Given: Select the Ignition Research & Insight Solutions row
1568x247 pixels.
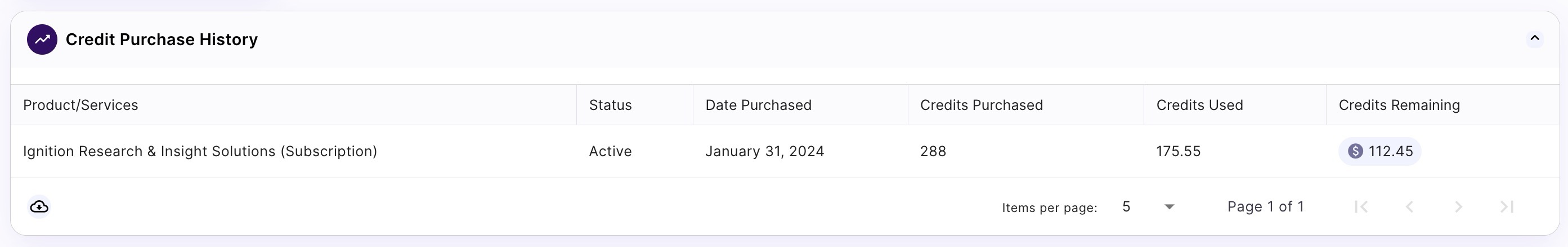Looking at the screenshot, I should [200, 151].
